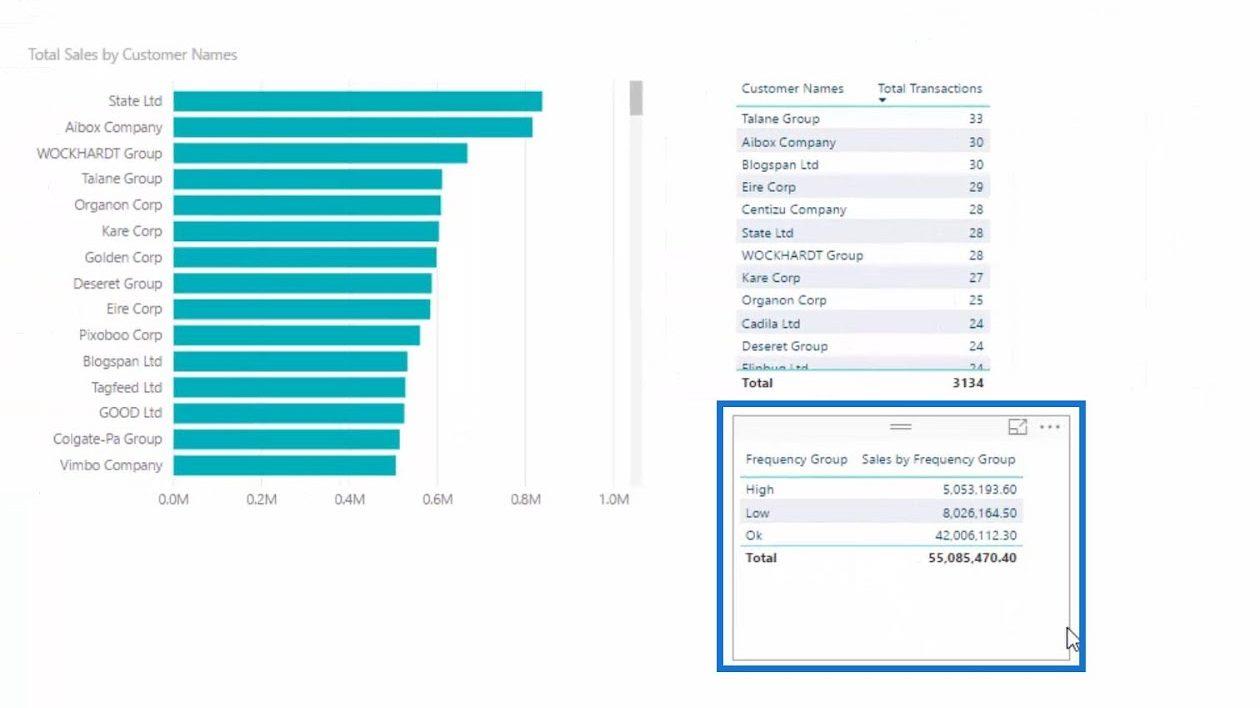Select the WOCKHARDT Group bar
1260x708 pixels.
point(320,153)
